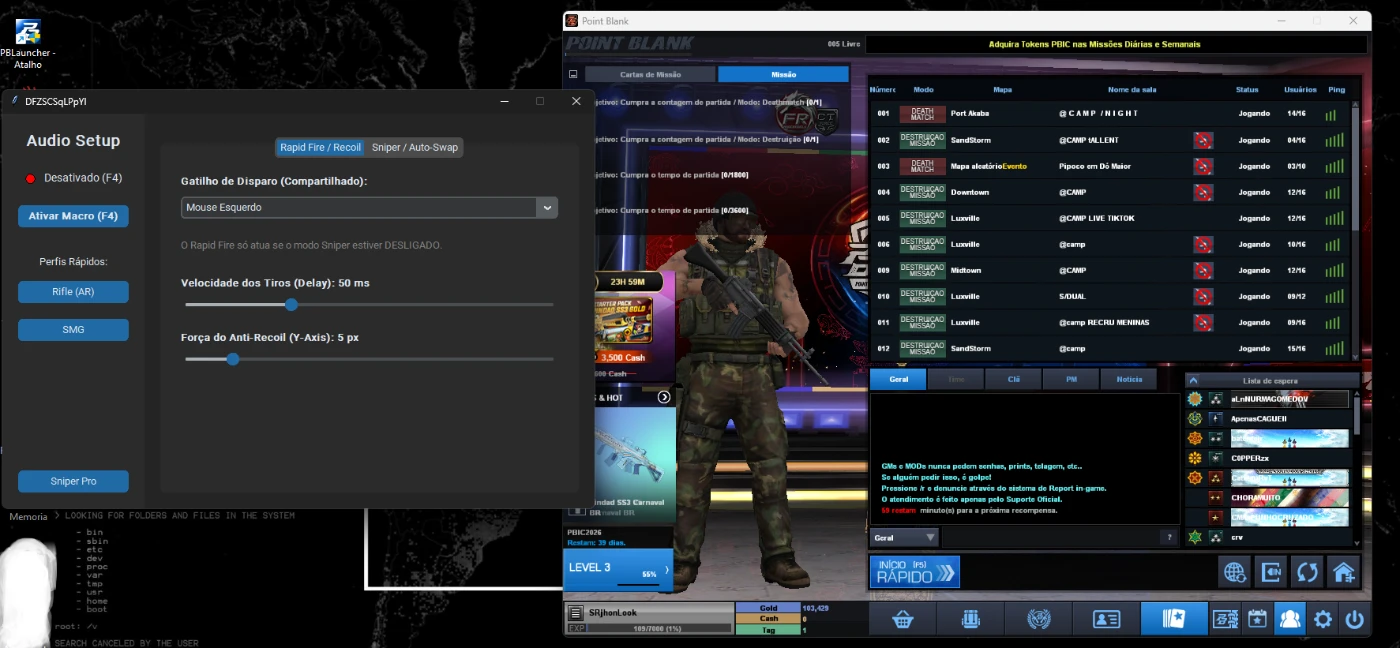The height and width of the screenshot is (648, 1400).
Task: Open the Geral chat channel dropdown
Action: [904, 538]
